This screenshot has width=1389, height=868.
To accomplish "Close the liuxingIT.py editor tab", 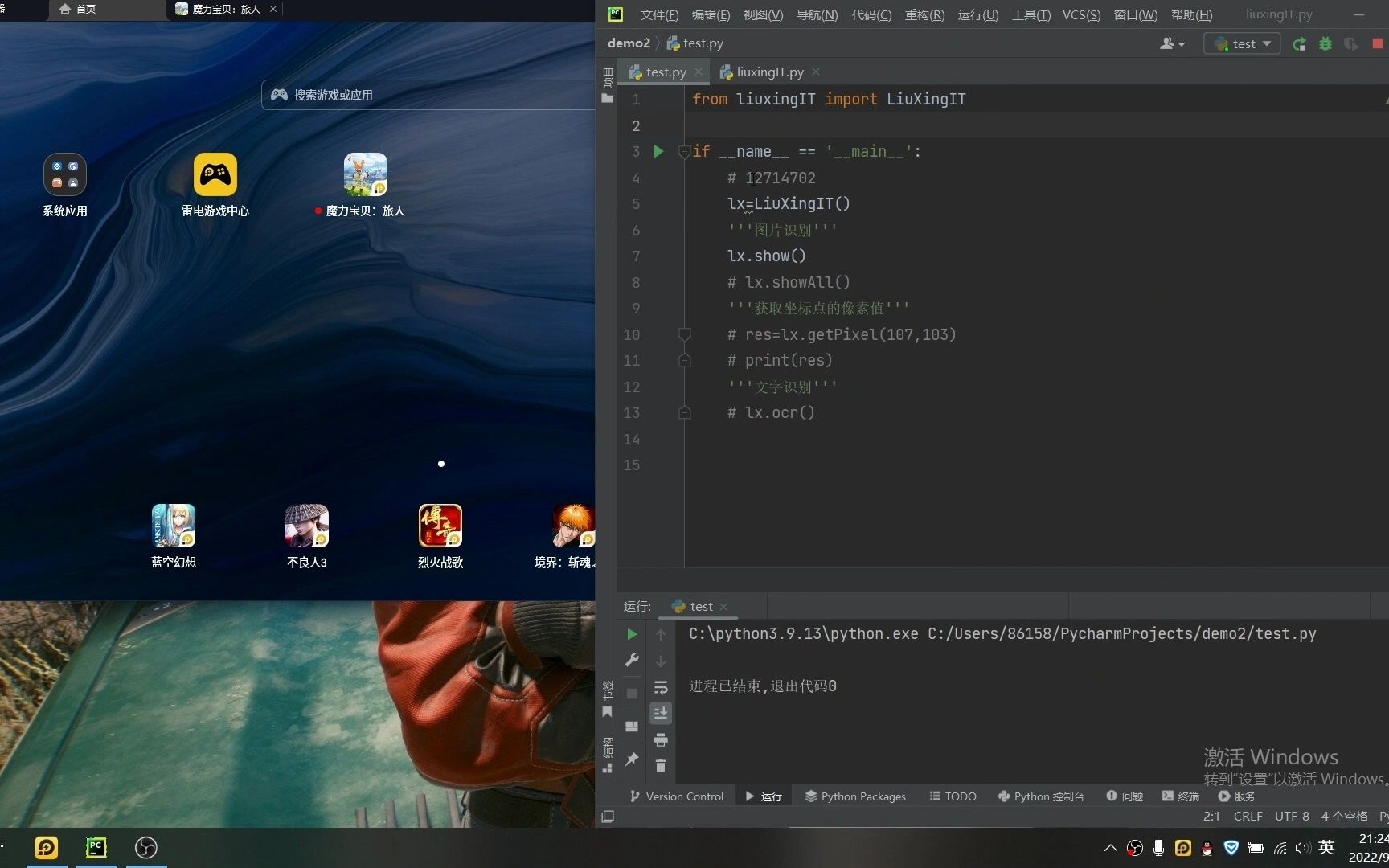I will [x=816, y=72].
